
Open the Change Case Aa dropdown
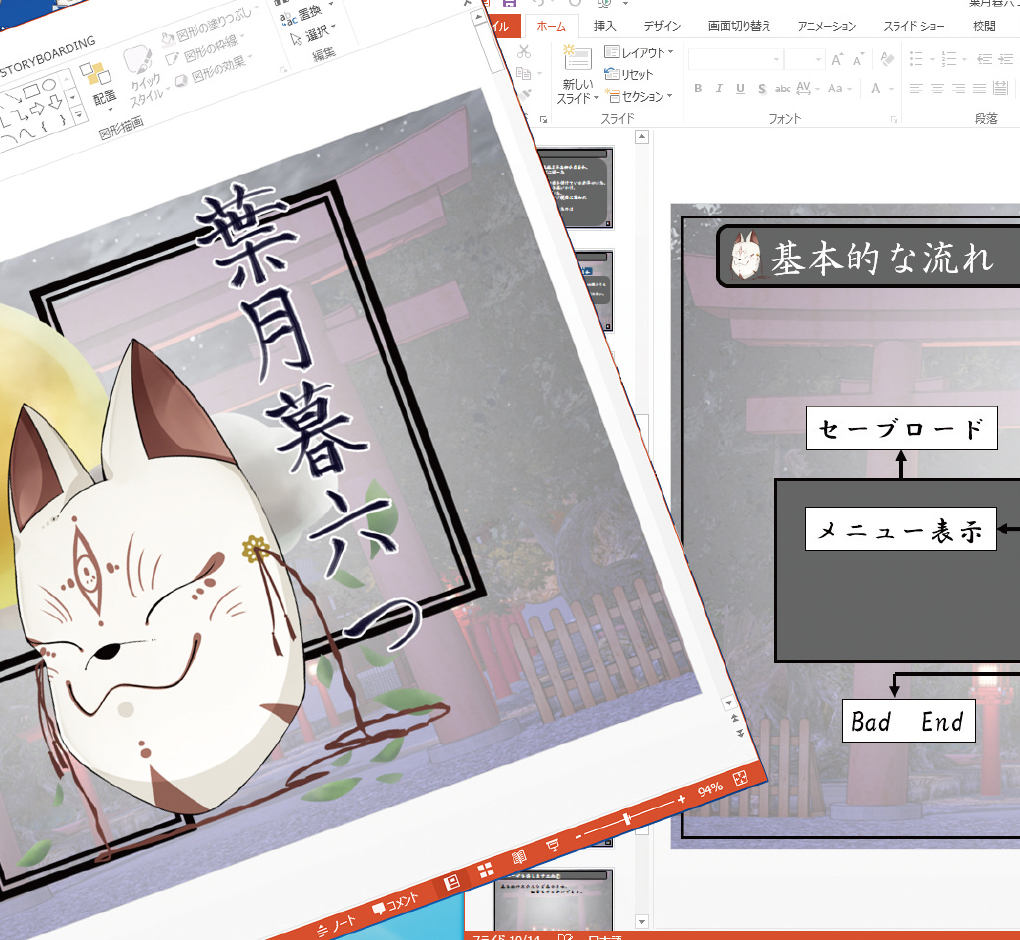[x=840, y=88]
